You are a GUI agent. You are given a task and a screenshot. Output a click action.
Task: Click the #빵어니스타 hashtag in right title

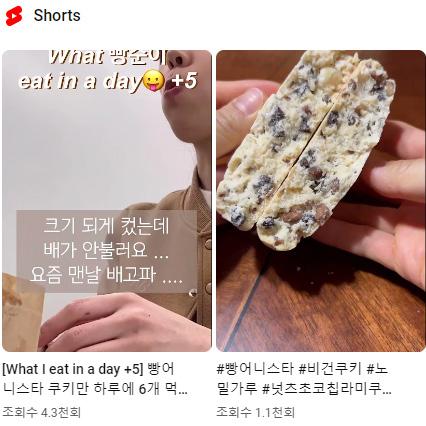pos(255,369)
